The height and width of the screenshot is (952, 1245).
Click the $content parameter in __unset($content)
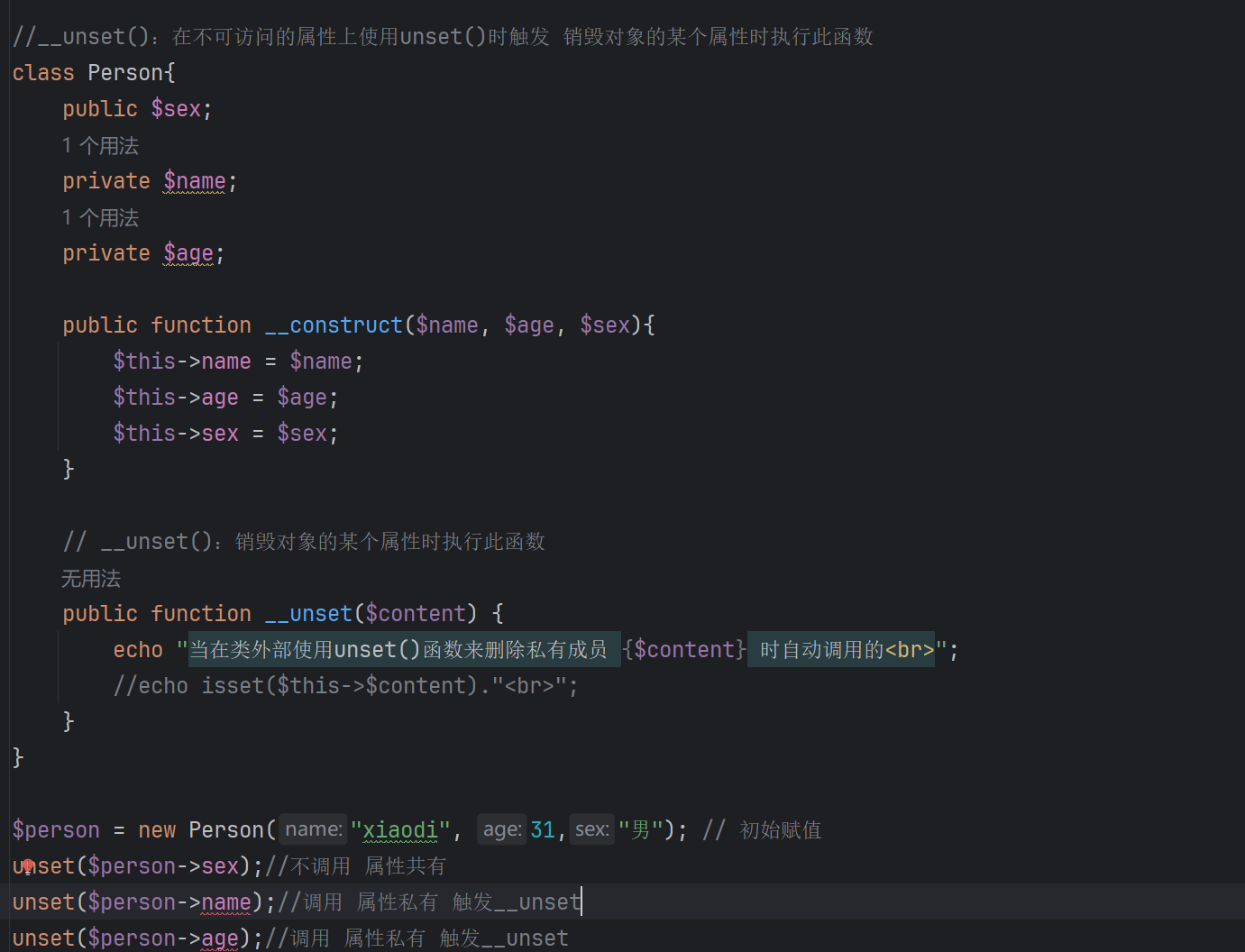(x=416, y=614)
